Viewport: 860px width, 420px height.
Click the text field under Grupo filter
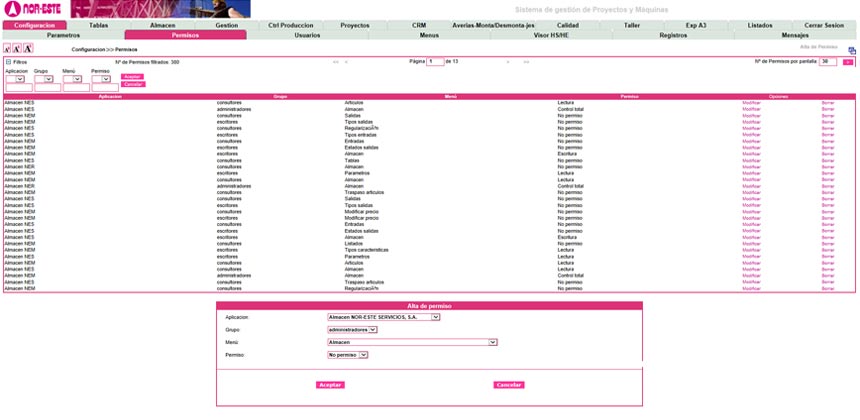[48, 88]
